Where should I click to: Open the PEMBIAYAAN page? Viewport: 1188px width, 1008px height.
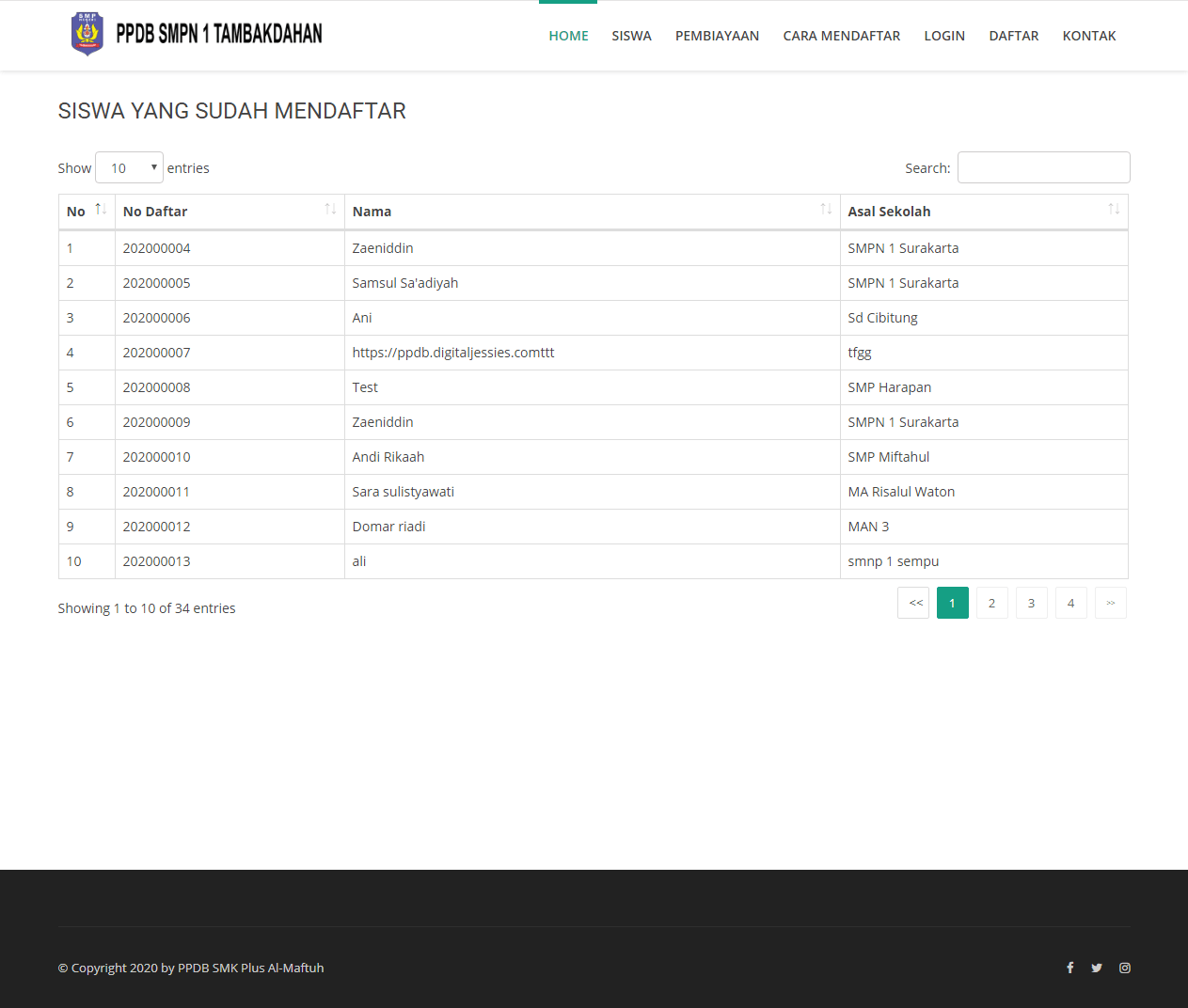pos(717,36)
